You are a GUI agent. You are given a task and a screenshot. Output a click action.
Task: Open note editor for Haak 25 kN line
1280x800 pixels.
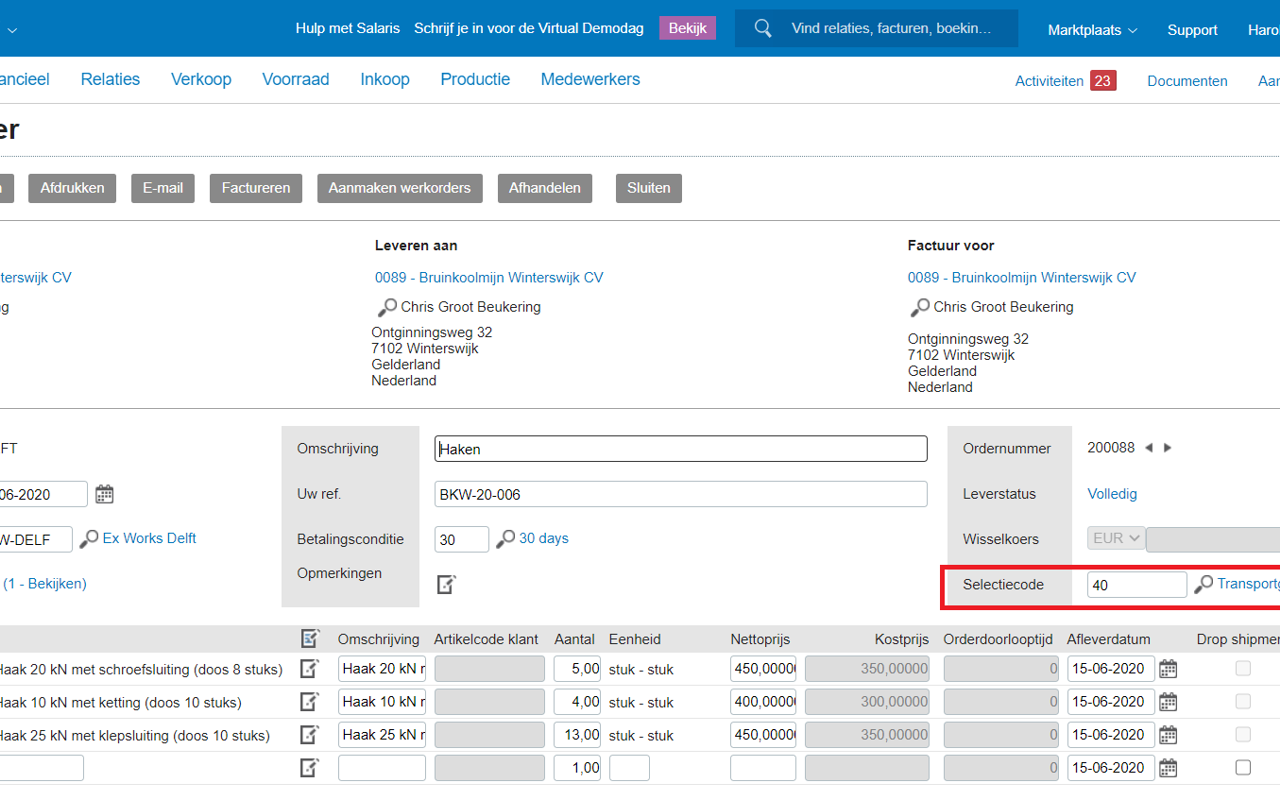coord(310,734)
